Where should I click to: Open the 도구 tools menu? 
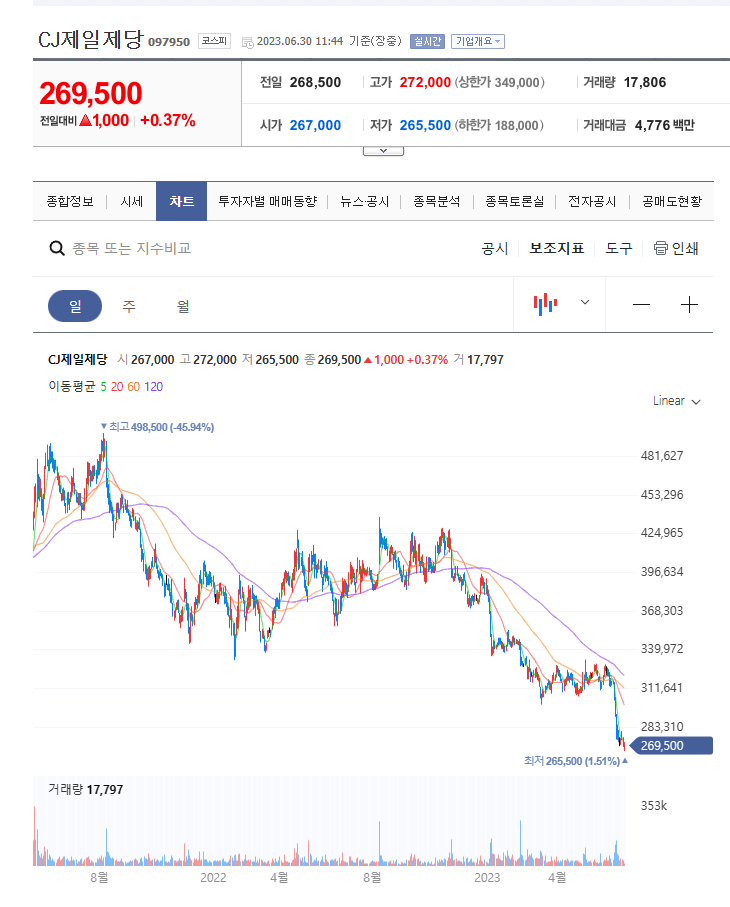pyautogui.click(x=619, y=249)
